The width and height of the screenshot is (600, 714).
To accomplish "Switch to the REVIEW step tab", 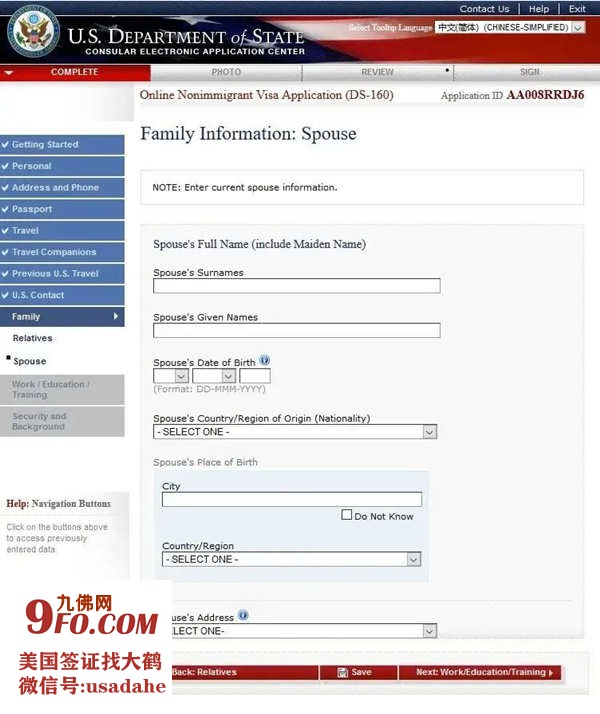I will pos(377,72).
